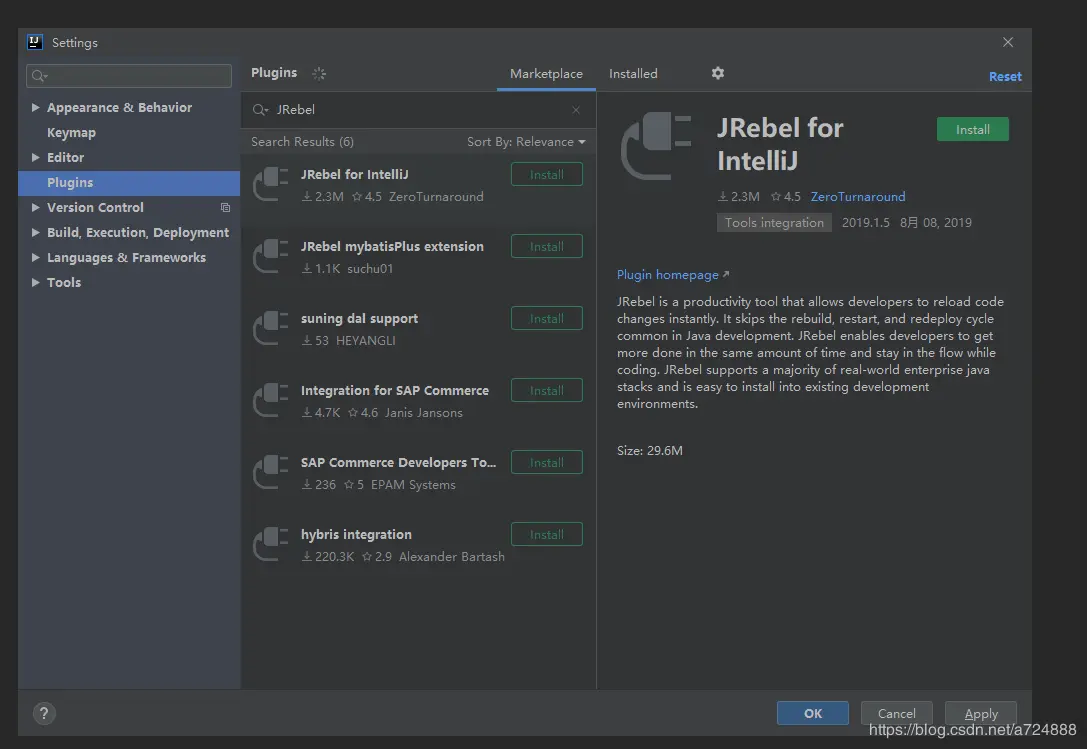
Task: Open the plugins gear settings icon
Action: pyautogui.click(x=718, y=73)
